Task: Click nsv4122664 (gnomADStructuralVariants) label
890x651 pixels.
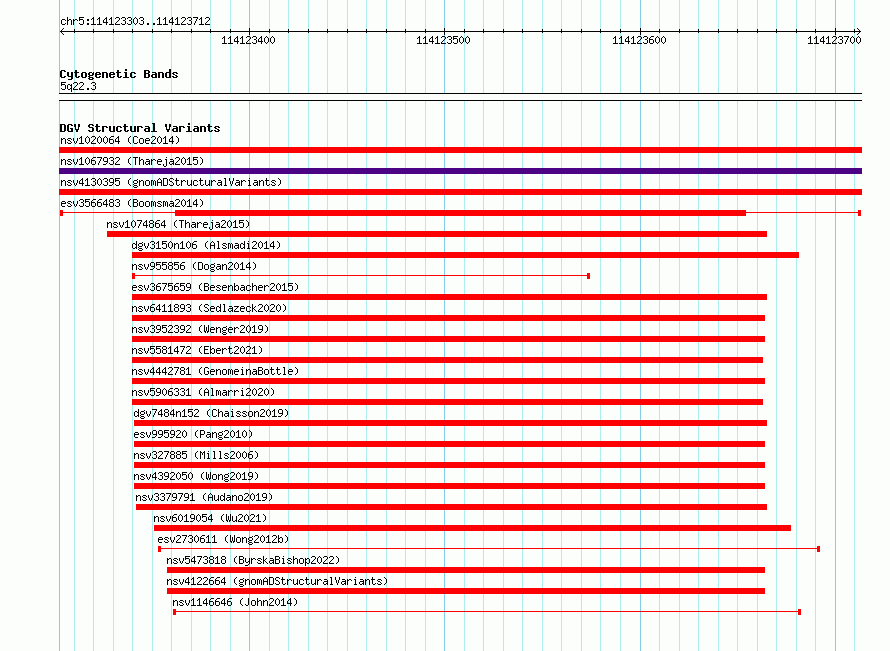Action: click(277, 581)
